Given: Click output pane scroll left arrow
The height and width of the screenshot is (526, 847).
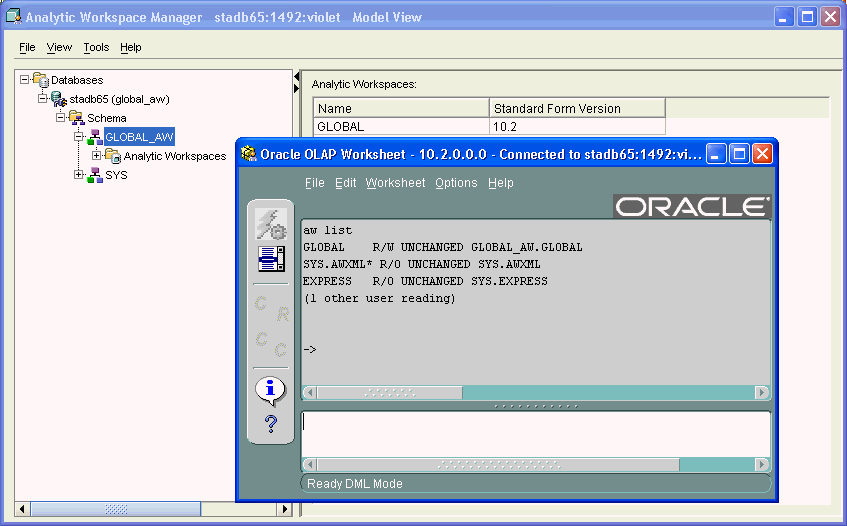Looking at the screenshot, I should 310,393.
